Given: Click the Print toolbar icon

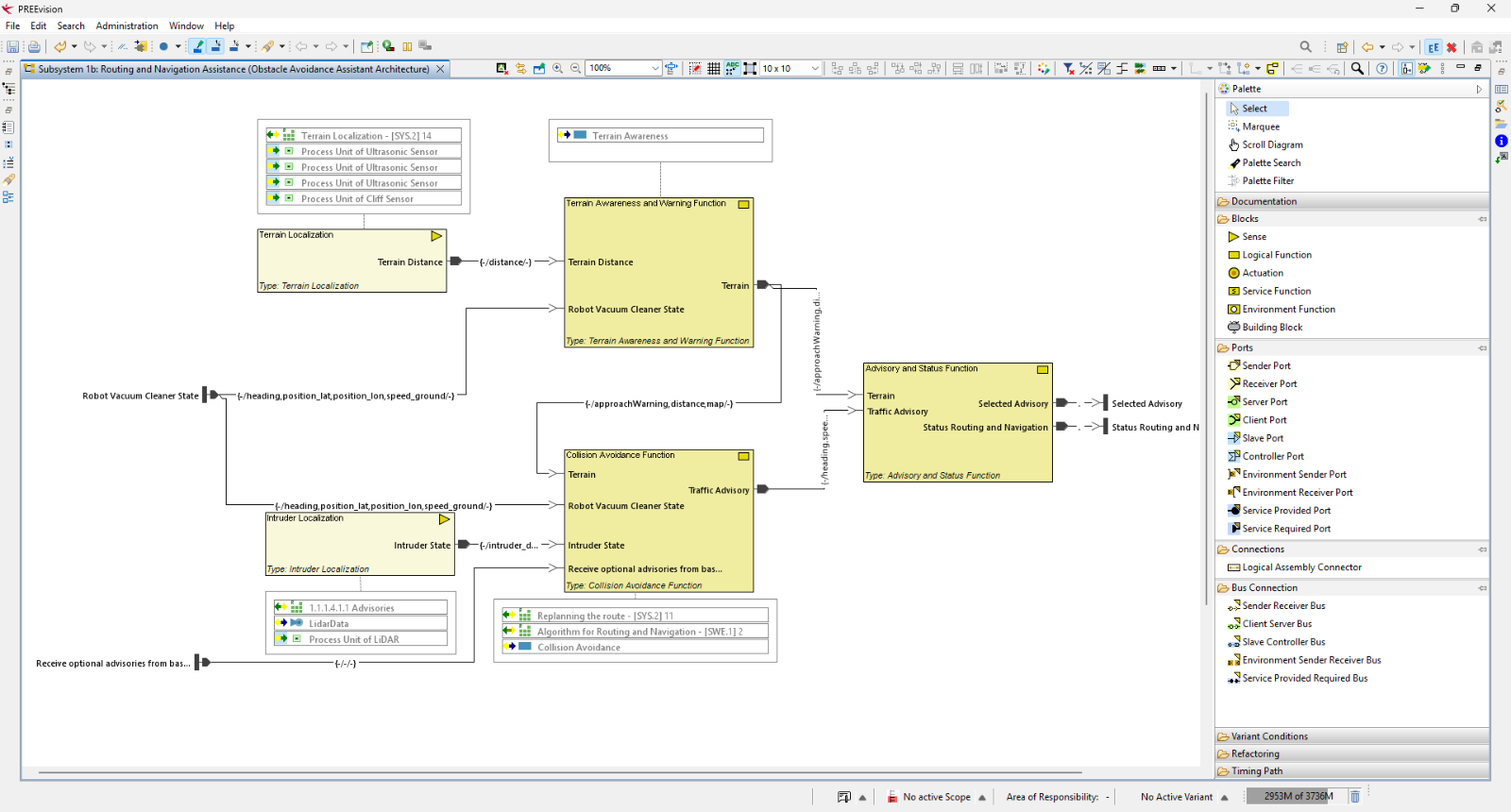Looking at the screenshot, I should [34, 46].
